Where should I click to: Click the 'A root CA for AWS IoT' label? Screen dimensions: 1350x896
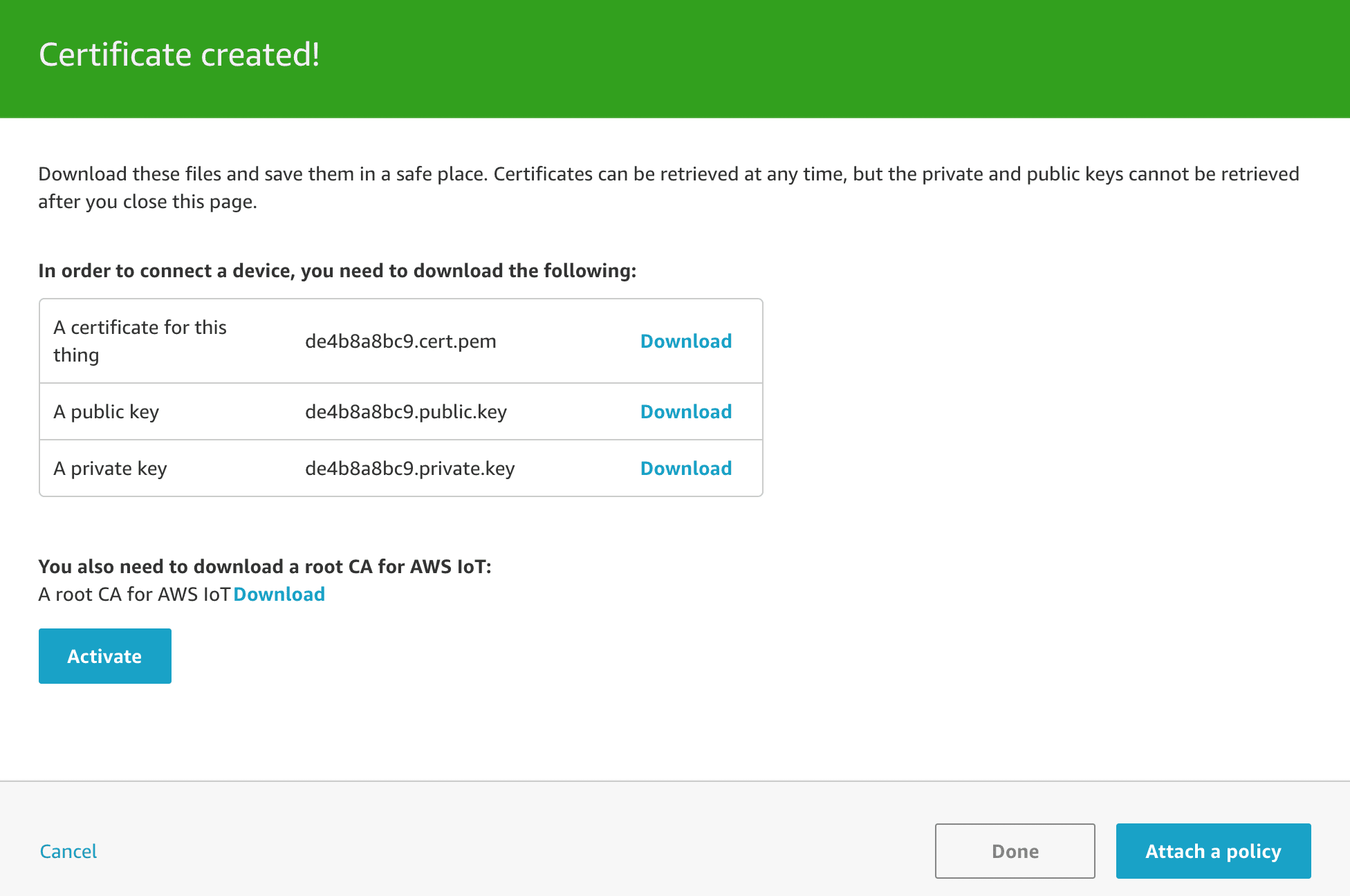[x=136, y=594]
